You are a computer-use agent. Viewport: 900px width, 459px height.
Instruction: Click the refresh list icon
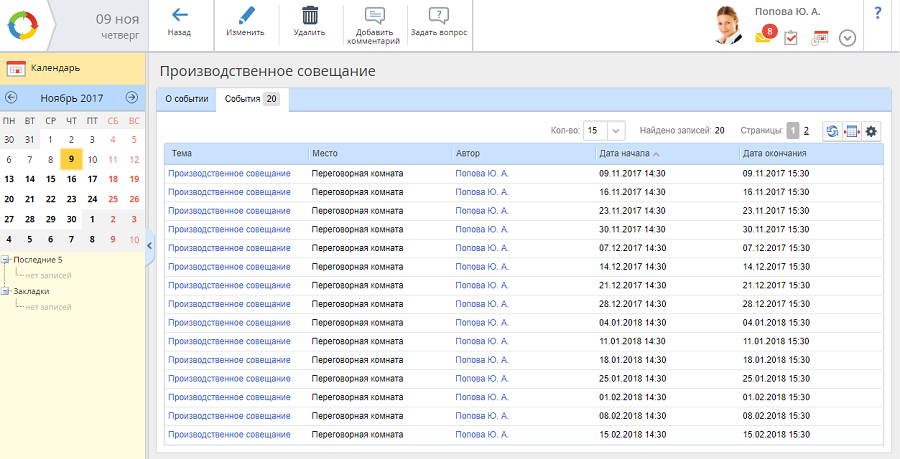point(832,131)
